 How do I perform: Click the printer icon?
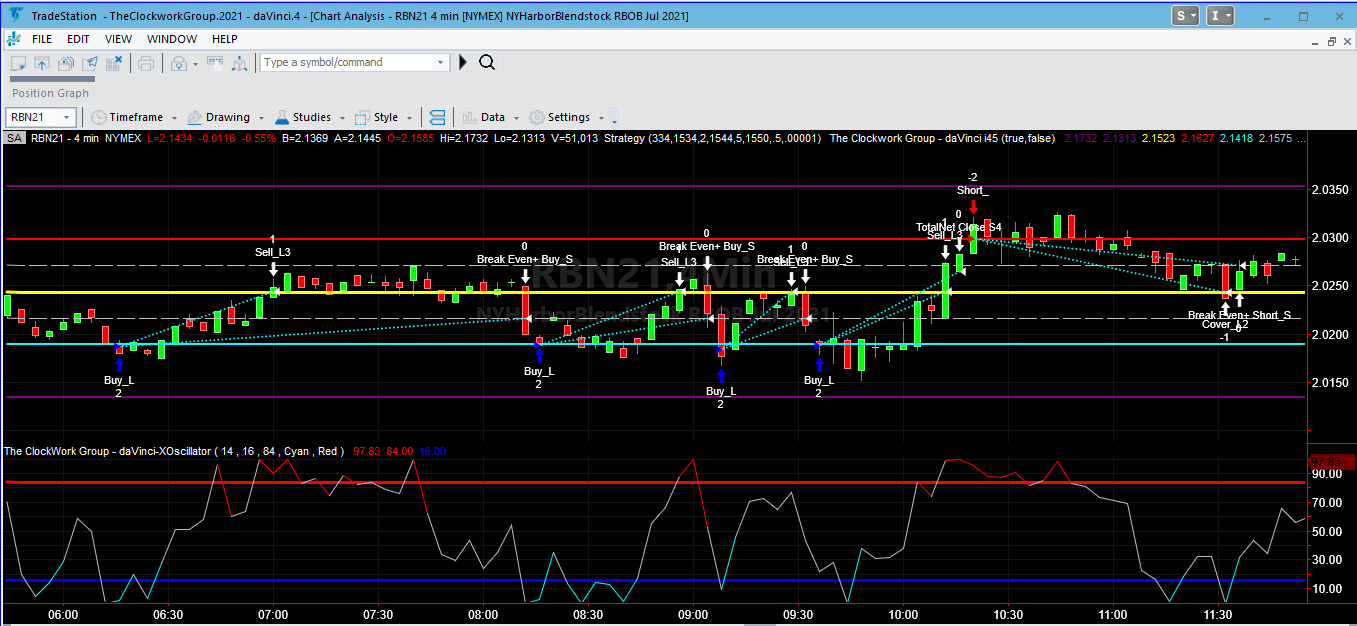click(146, 63)
